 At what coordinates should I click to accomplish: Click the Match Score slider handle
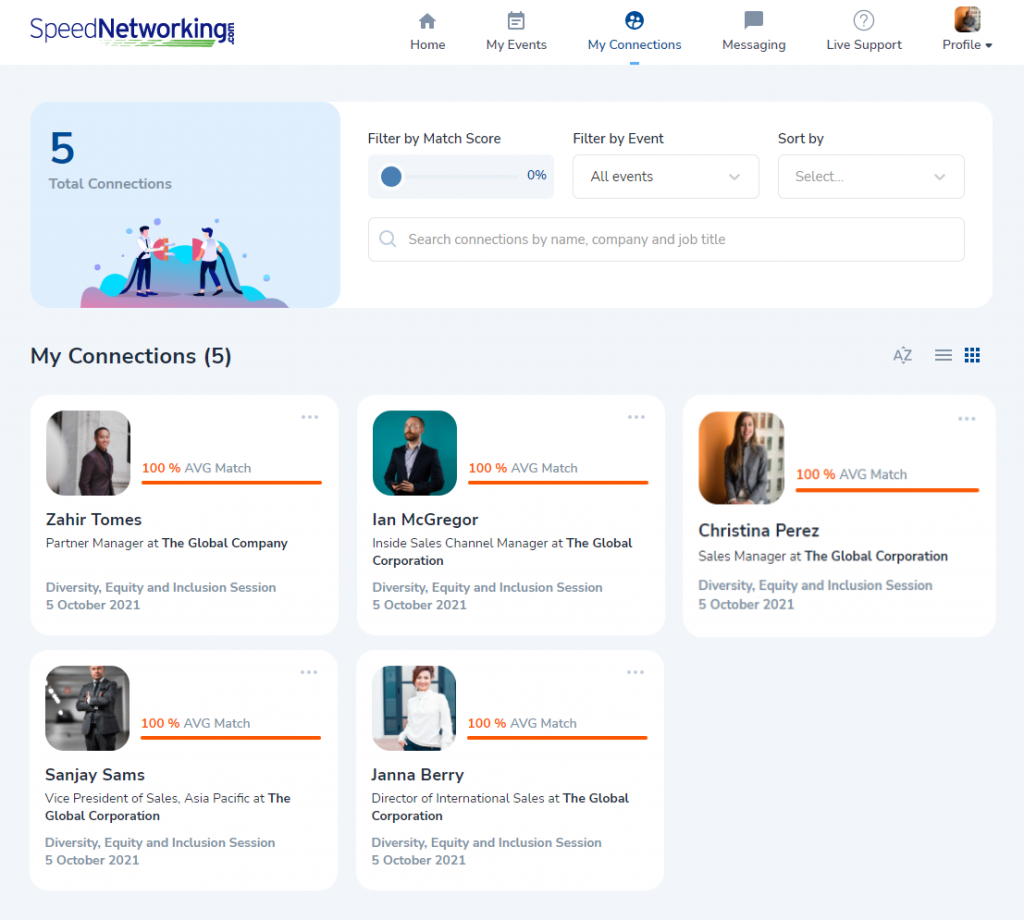[x=391, y=177]
